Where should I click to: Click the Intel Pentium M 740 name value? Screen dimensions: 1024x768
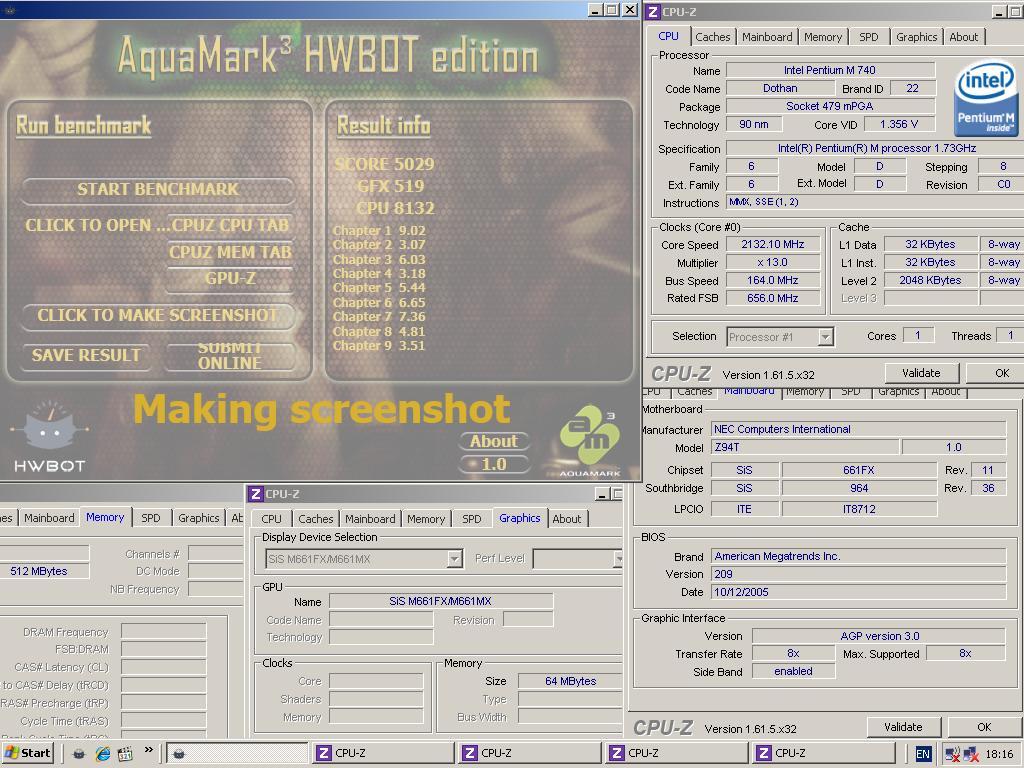click(830, 70)
